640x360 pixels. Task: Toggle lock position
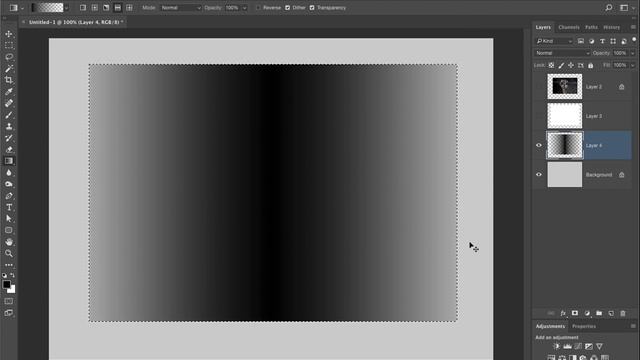pyautogui.click(x=571, y=65)
